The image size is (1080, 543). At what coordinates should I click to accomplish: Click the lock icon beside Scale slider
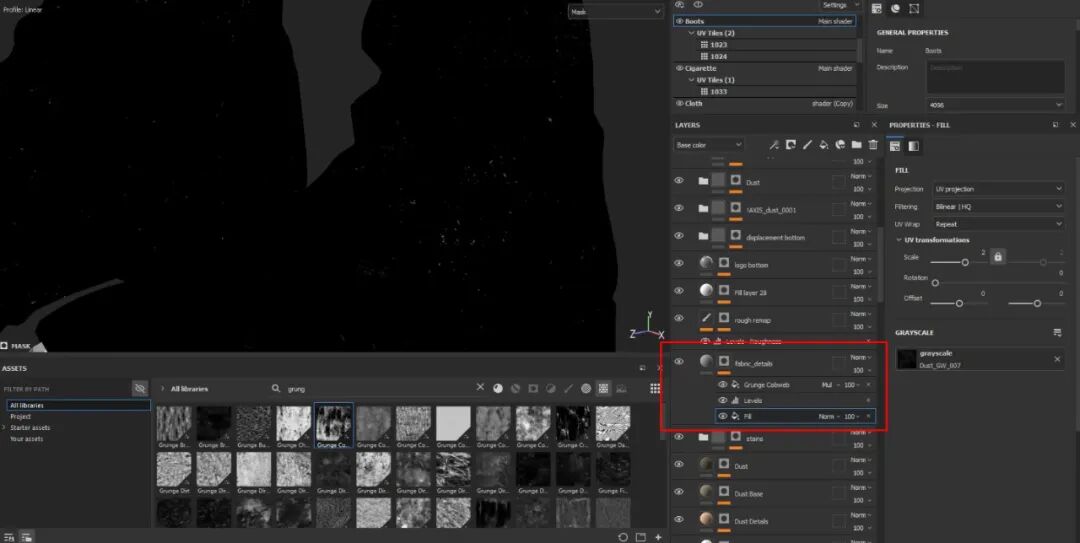tap(997, 257)
